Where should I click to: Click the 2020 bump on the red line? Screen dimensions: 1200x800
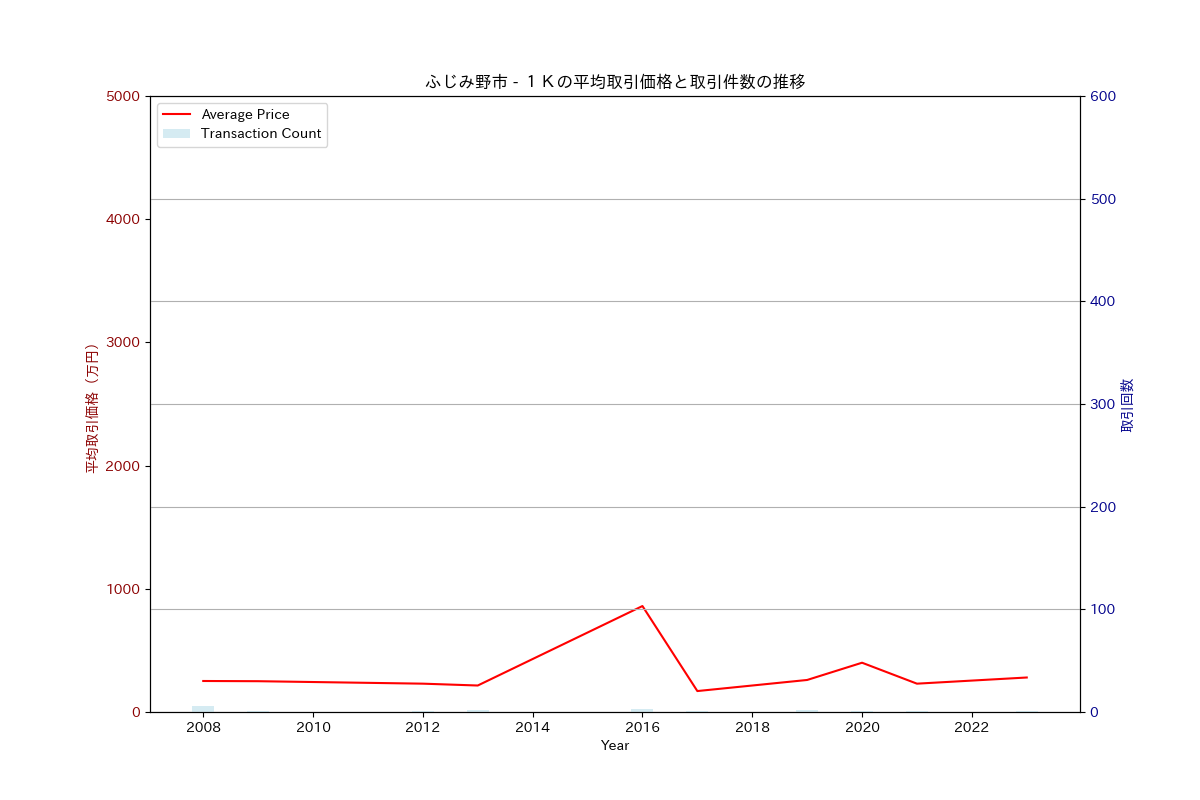click(862, 662)
